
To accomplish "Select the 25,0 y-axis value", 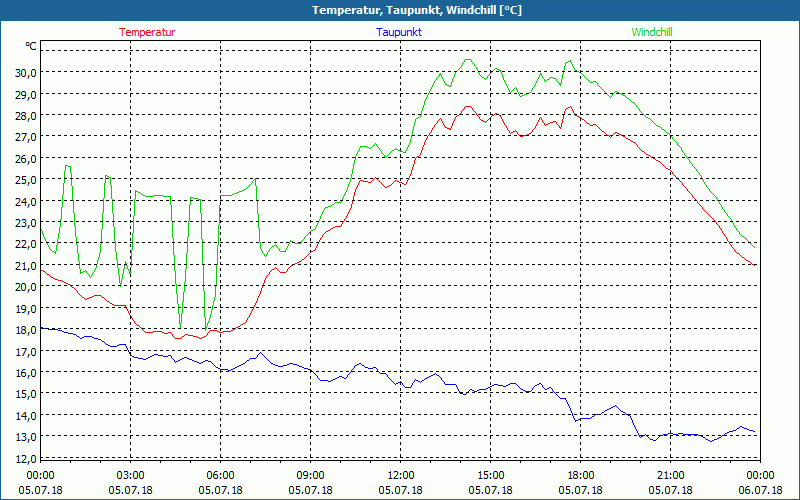I will coord(26,180).
